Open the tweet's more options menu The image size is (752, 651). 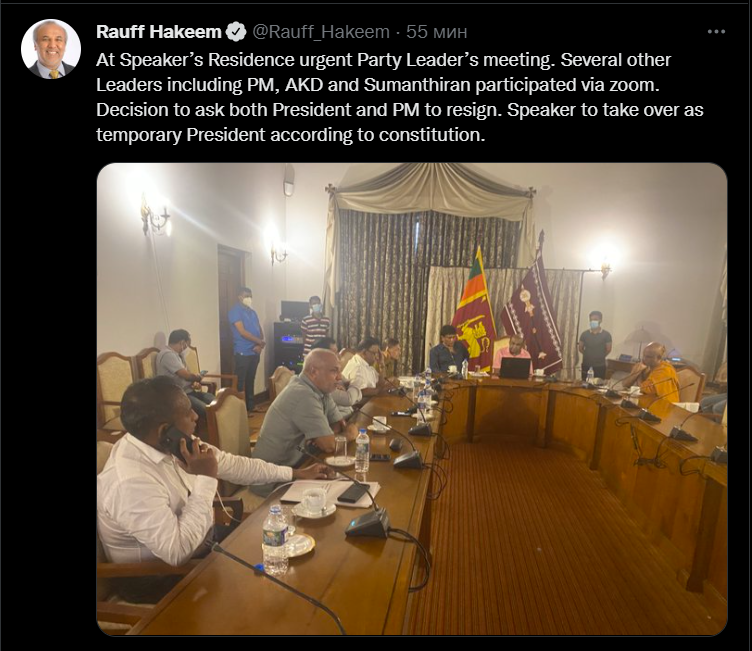(715, 32)
